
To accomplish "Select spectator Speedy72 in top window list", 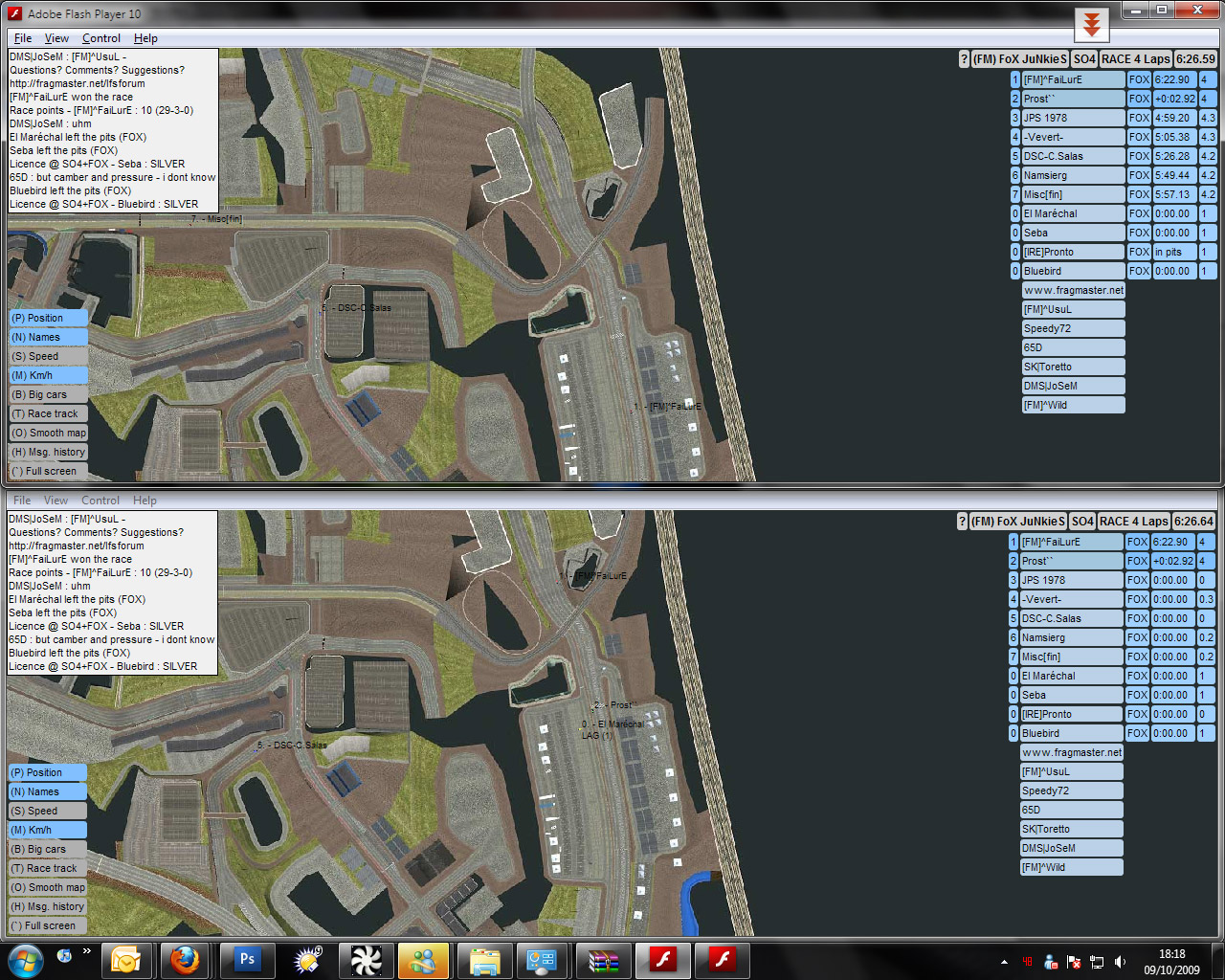I will pos(1073,328).
